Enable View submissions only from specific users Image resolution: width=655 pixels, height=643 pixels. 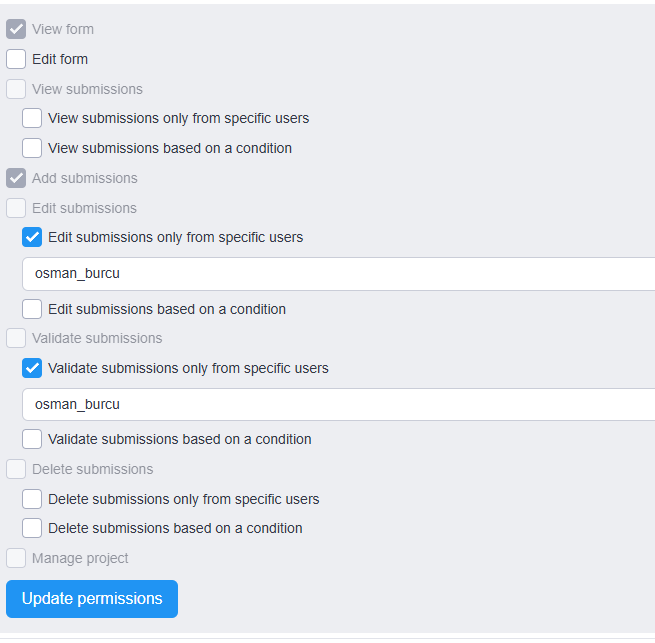32,118
